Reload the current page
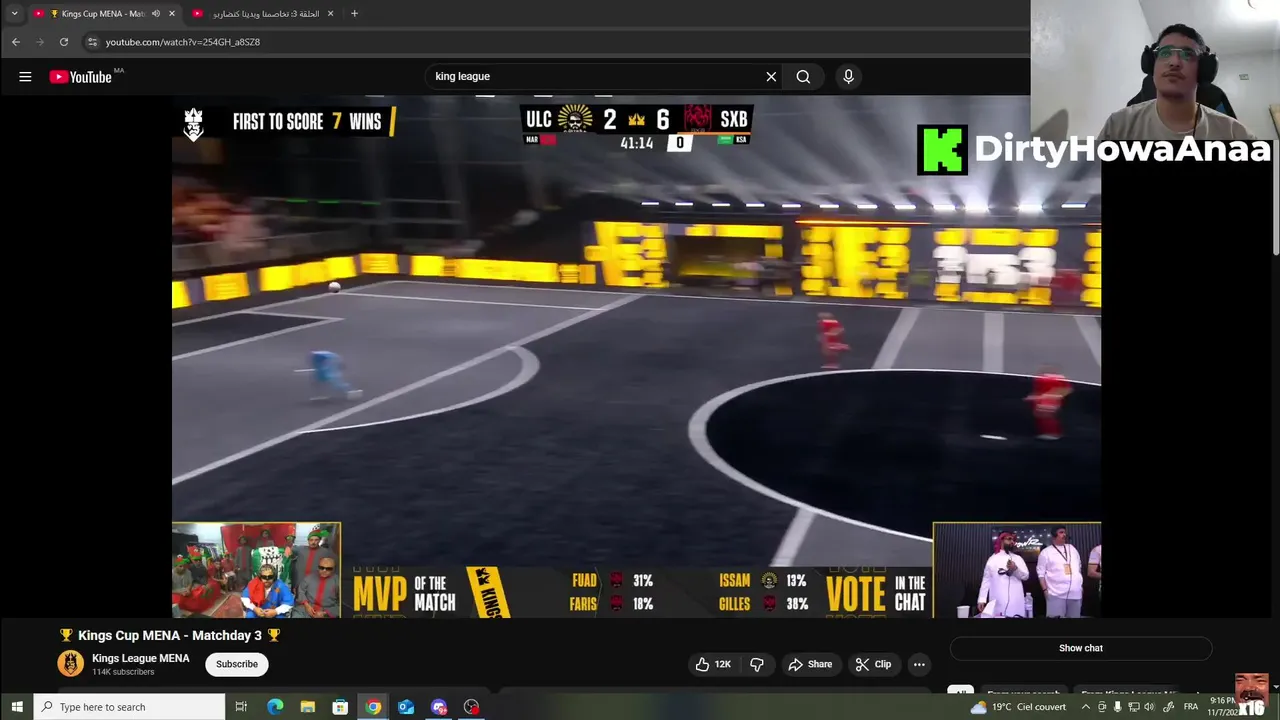Screen dimensions: 1280x720 (64, 42)
